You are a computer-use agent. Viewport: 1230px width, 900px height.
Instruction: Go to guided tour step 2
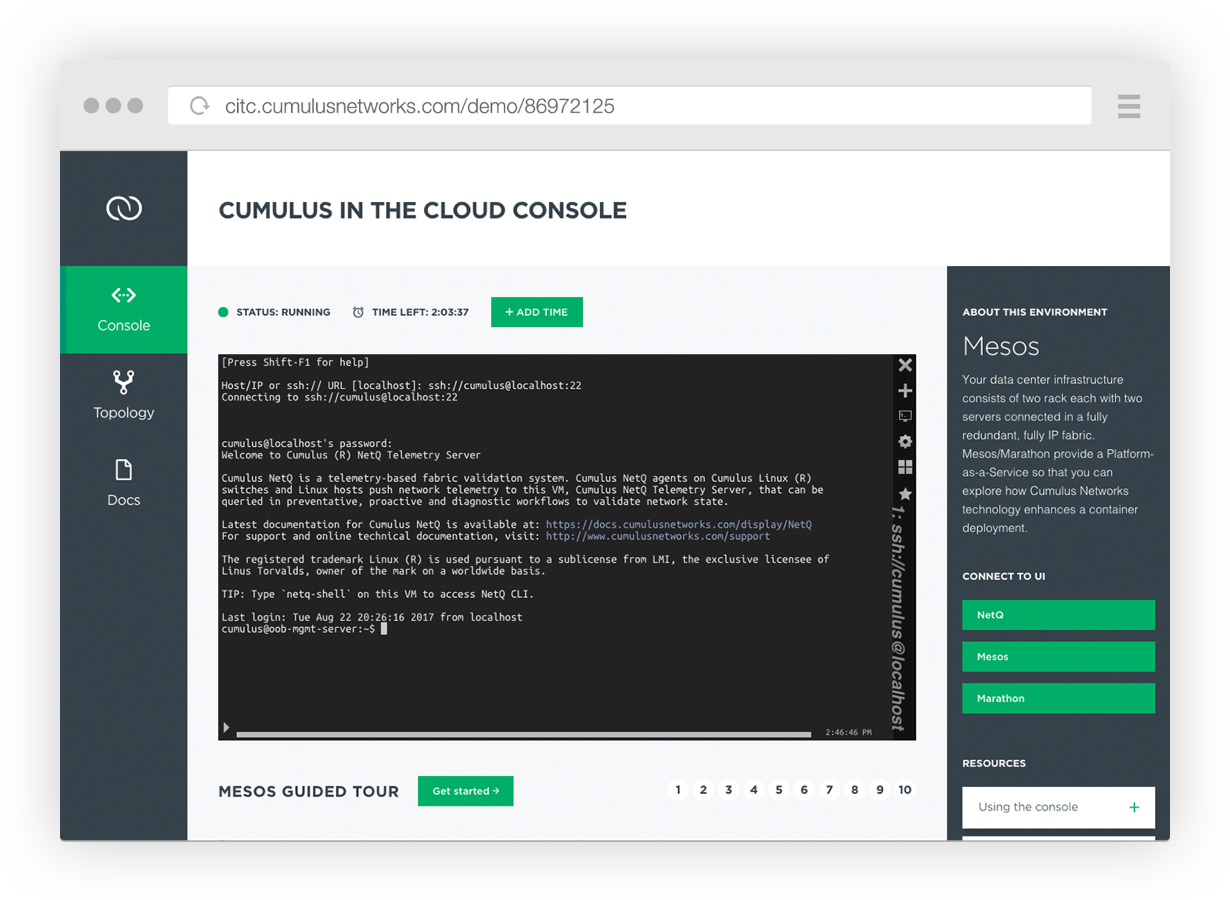click(703, 790)
